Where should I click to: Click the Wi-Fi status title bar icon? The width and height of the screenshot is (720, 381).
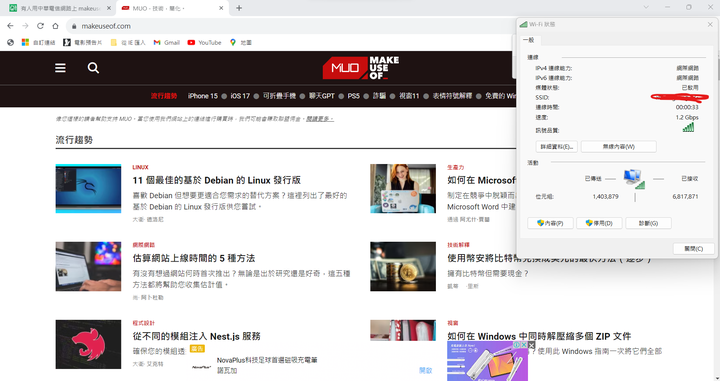point(523,24)
